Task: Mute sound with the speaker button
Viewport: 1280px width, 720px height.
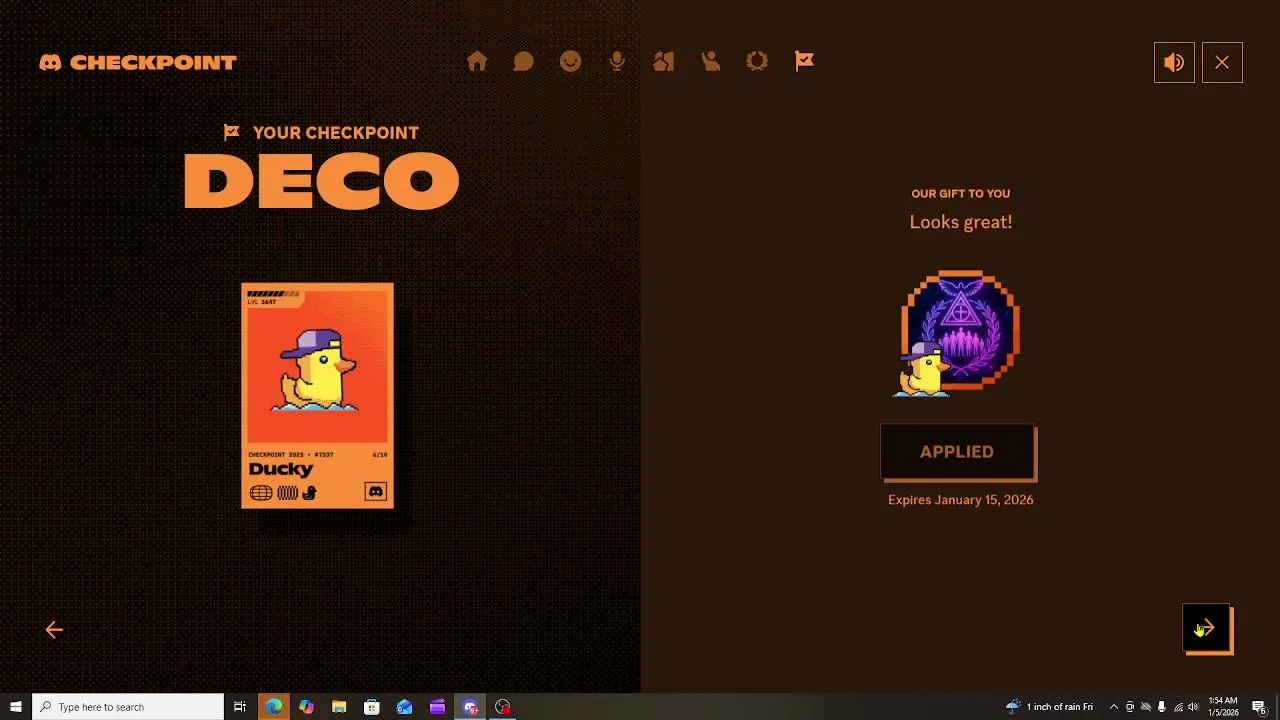Action: [1174, 62]
